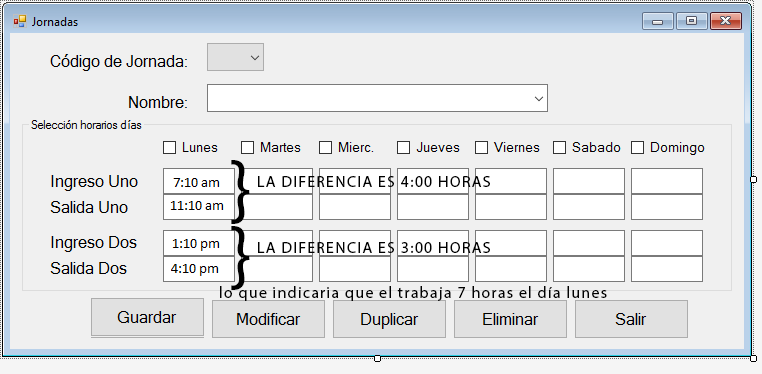Focus Lunes Ingreso Dos field 1:10 pm

pos(199,243)
